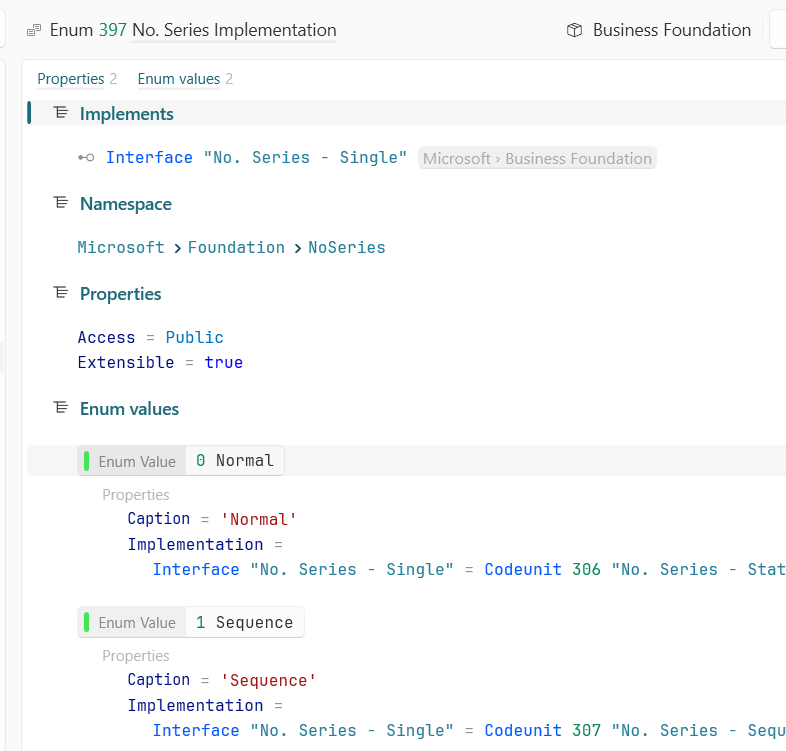Open the Interface "No. Series - Single" link under Implements
786x751 pixels.
click(256, 158)
